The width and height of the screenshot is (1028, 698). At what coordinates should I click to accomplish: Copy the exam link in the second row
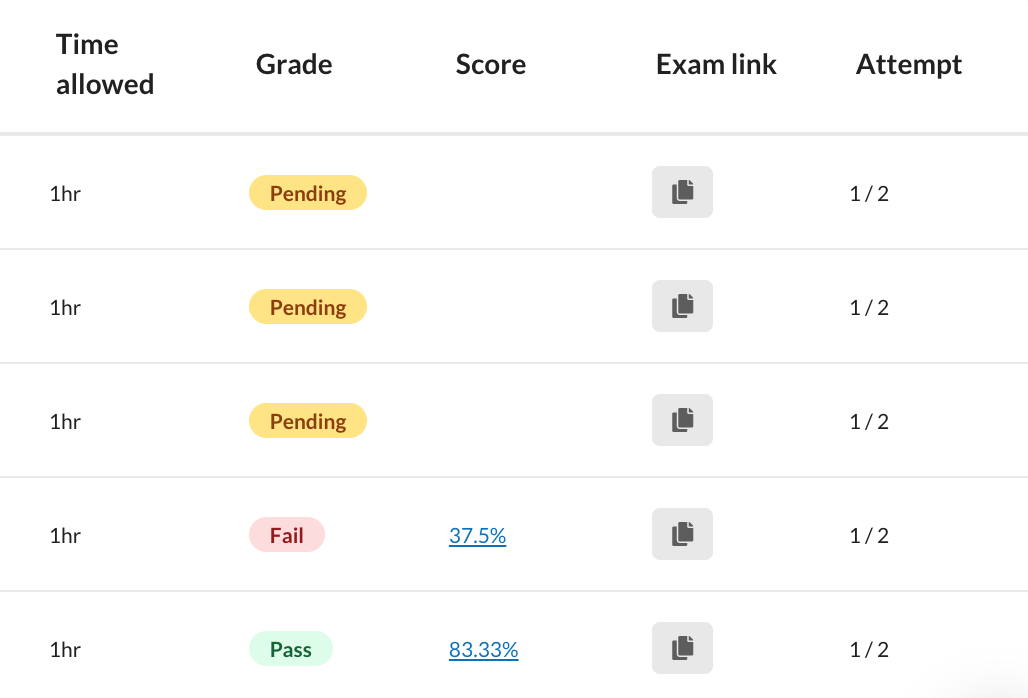pyautogui.click(x=682, y=306)
